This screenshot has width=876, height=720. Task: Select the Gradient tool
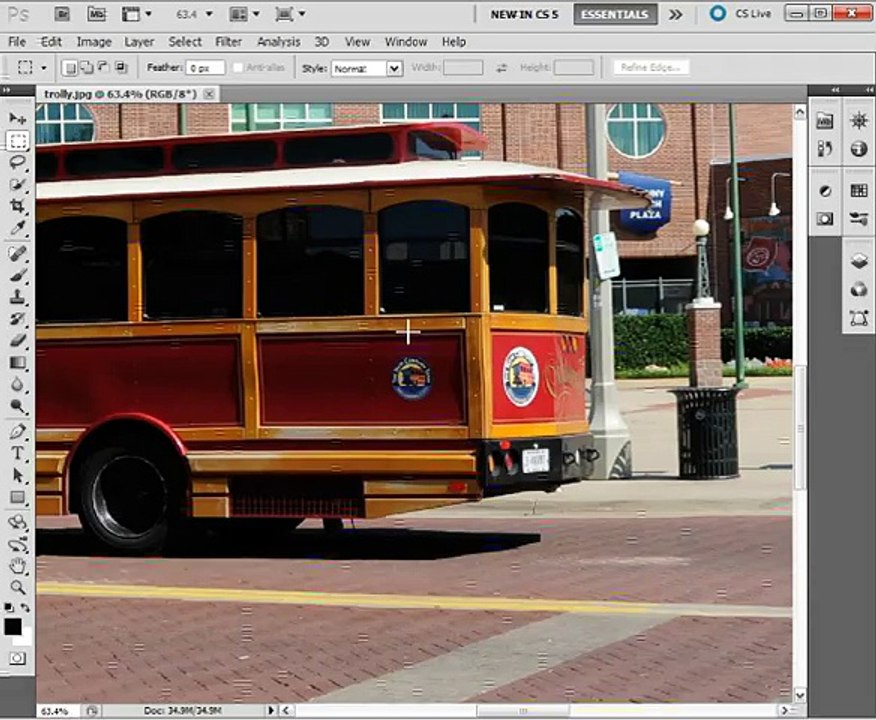point(17,363)
